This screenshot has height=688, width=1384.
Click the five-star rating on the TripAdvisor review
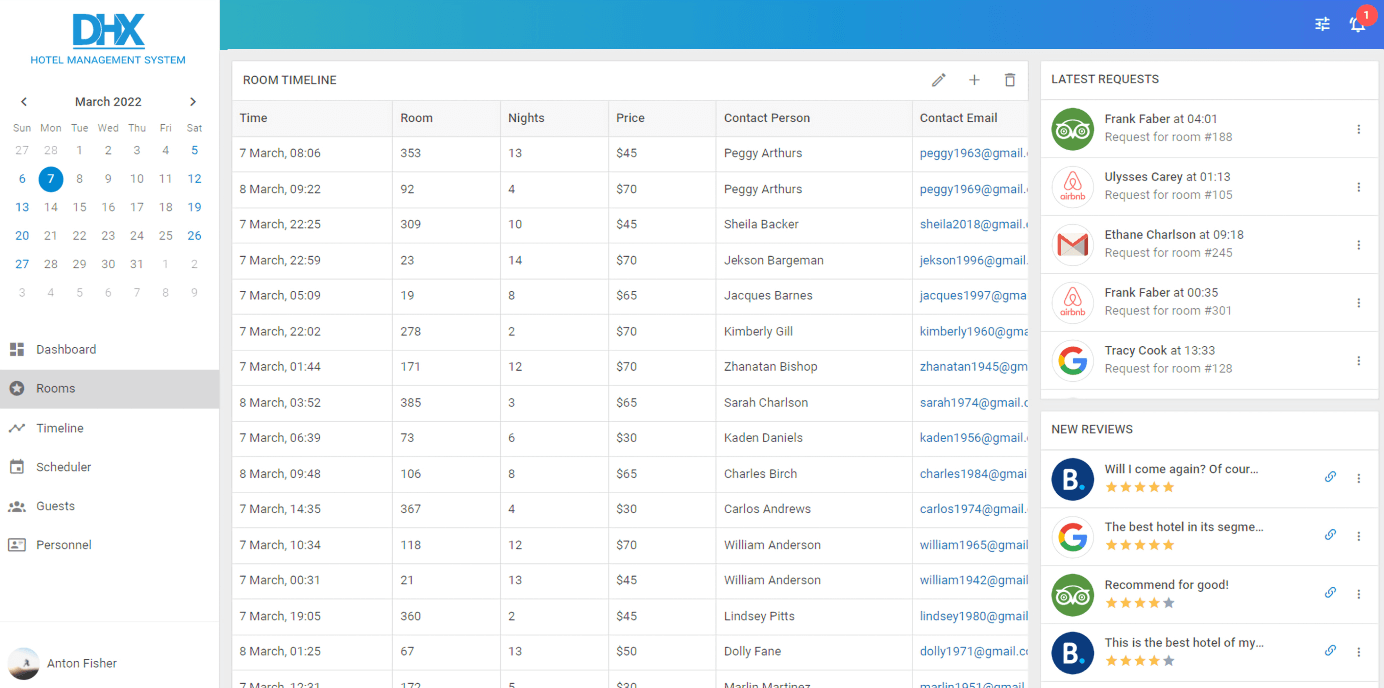pos(1139,603)
